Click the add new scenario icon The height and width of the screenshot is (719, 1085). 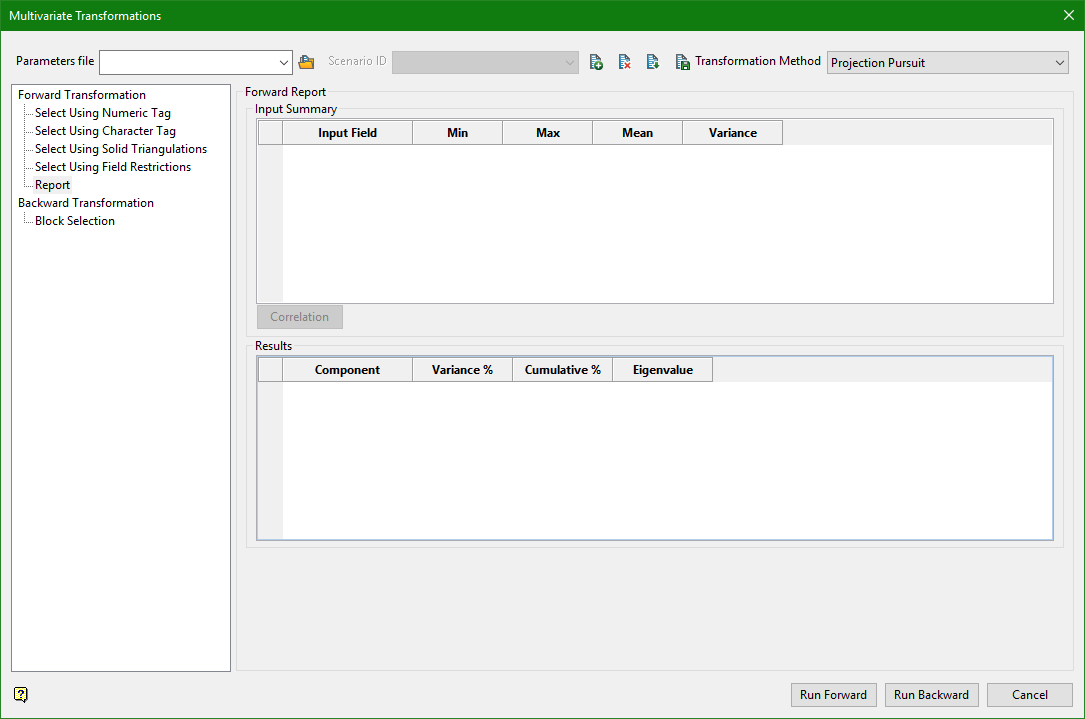(596, 62)
